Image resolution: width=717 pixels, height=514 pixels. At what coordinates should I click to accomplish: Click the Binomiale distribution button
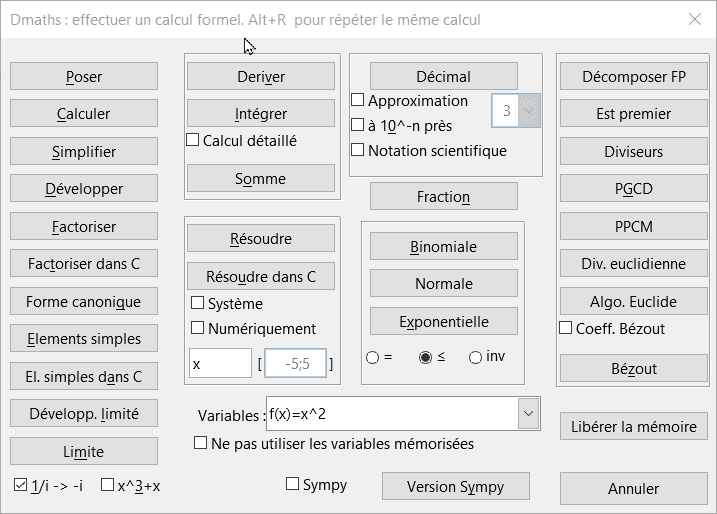(444, 247)
